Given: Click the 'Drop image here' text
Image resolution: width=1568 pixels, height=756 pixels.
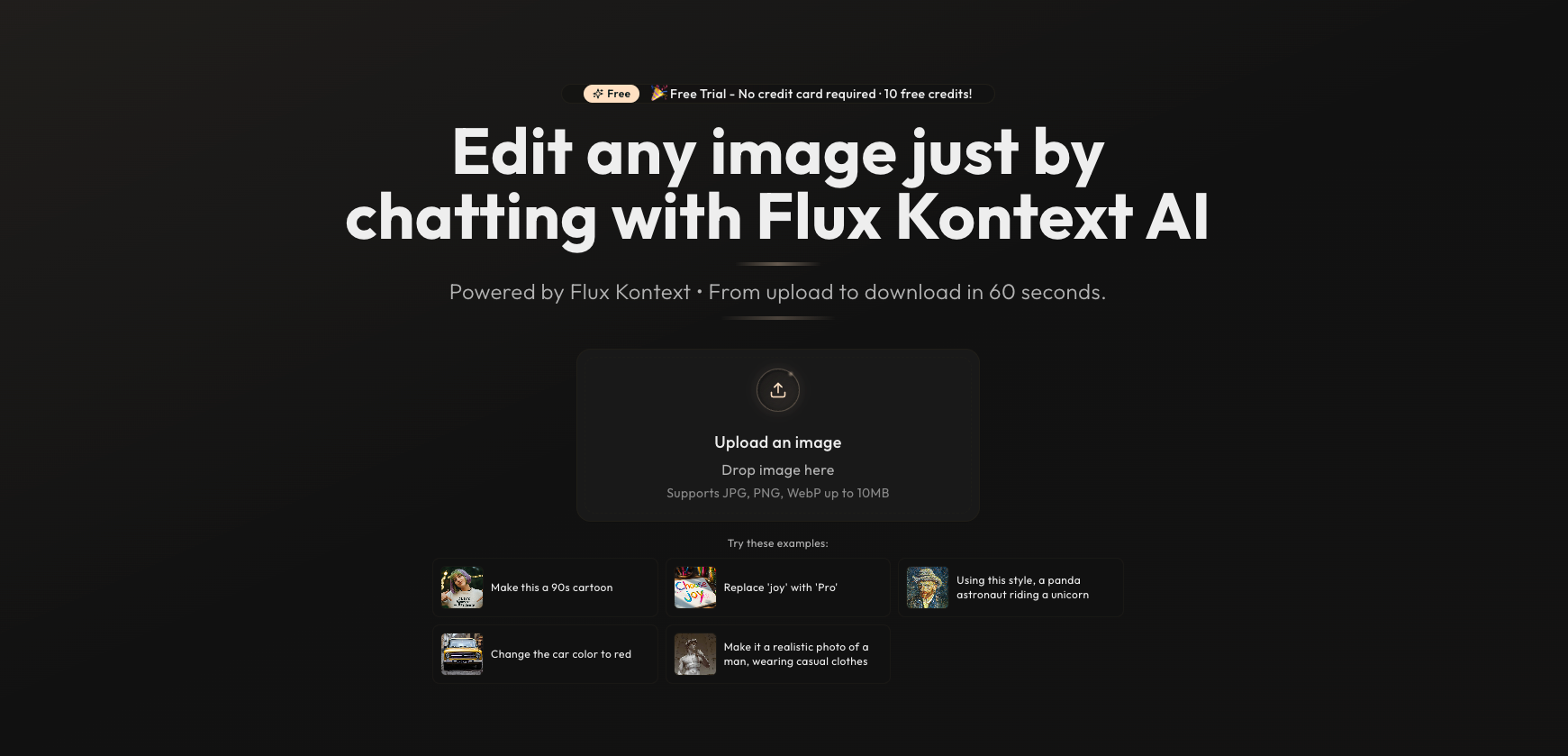Looking at the screenshot, I should [778, 470].
